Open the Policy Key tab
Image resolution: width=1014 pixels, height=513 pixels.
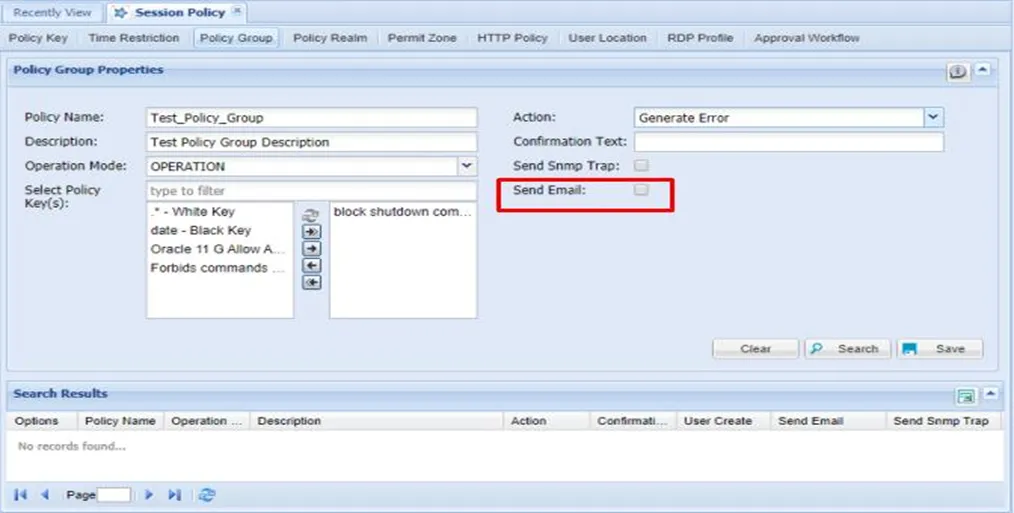point(38,38)
